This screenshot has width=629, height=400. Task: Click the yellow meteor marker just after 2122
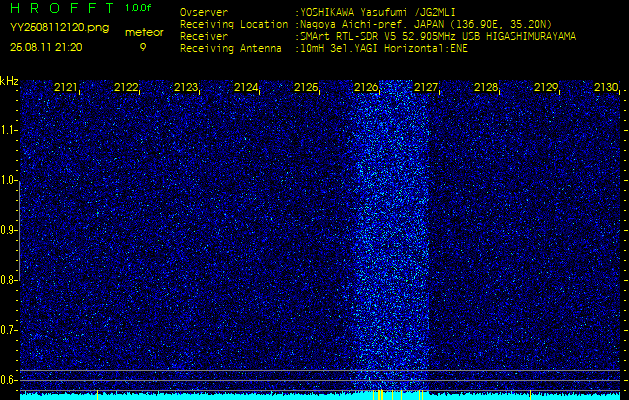[97, 394]
